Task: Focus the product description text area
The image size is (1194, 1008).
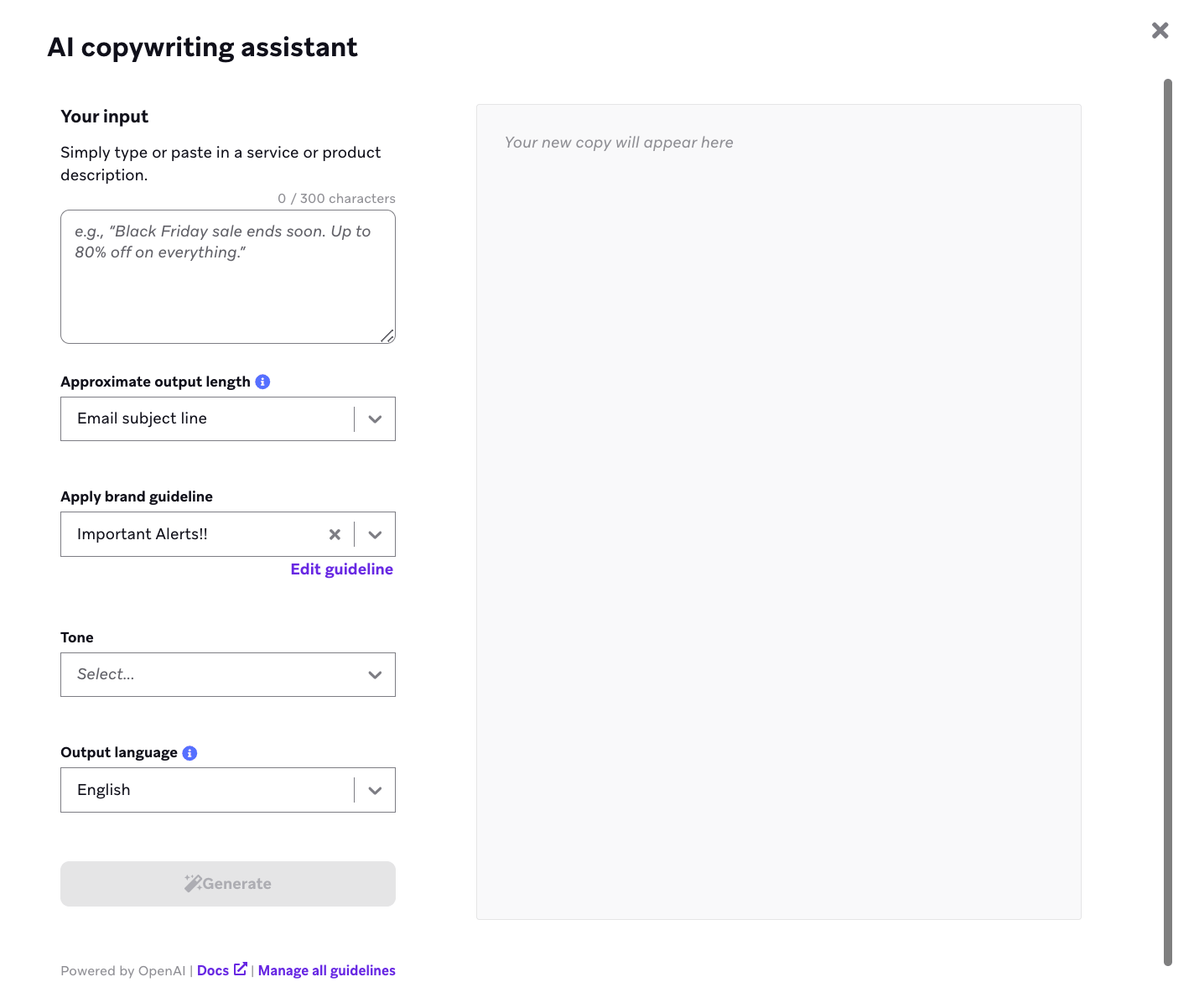Action: (x=228, y=277)
